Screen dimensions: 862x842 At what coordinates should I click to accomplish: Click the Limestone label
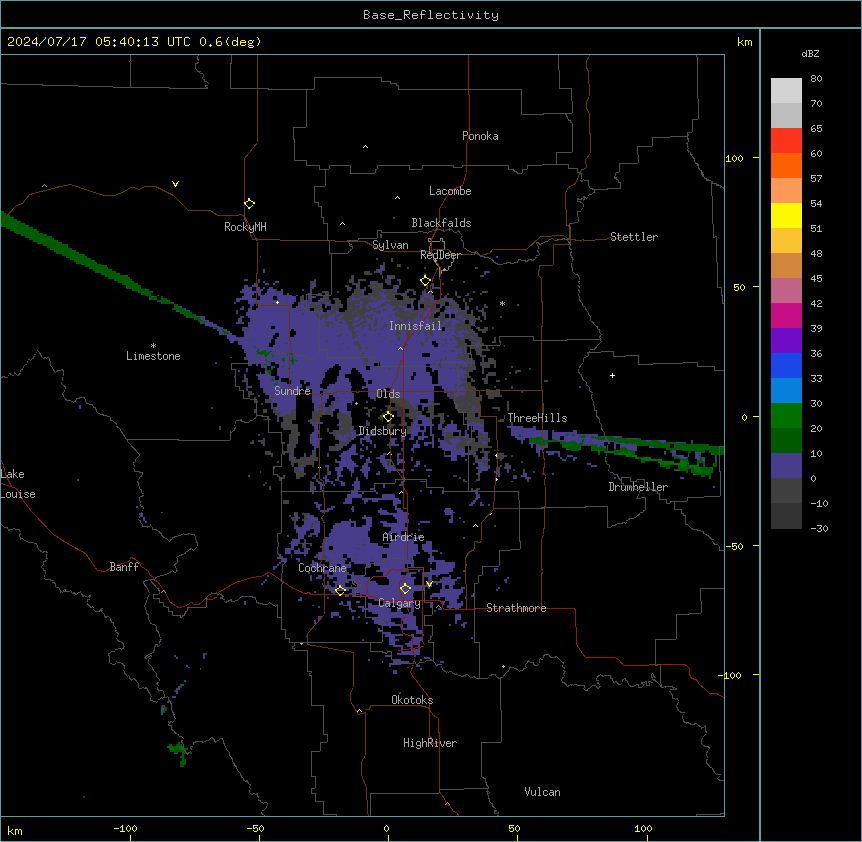click(153, 356)
